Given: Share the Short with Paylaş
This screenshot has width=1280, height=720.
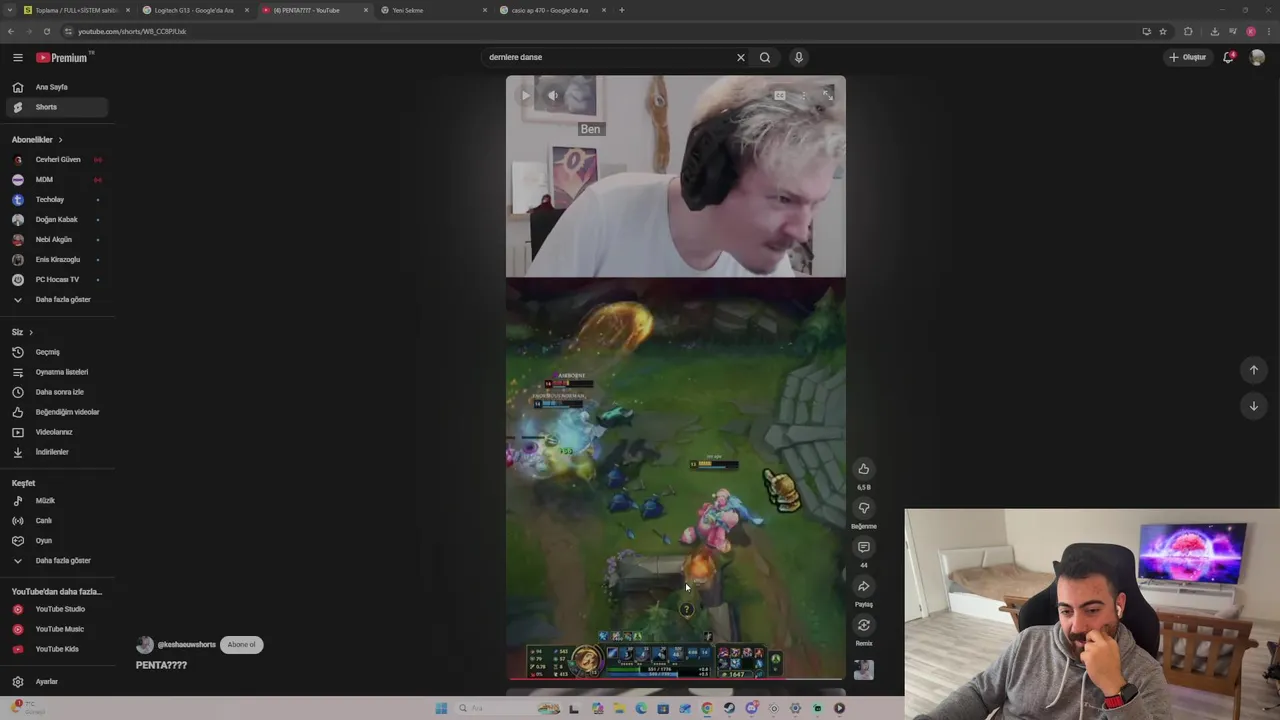Looking at the screenshot, I should pos(863,586).
